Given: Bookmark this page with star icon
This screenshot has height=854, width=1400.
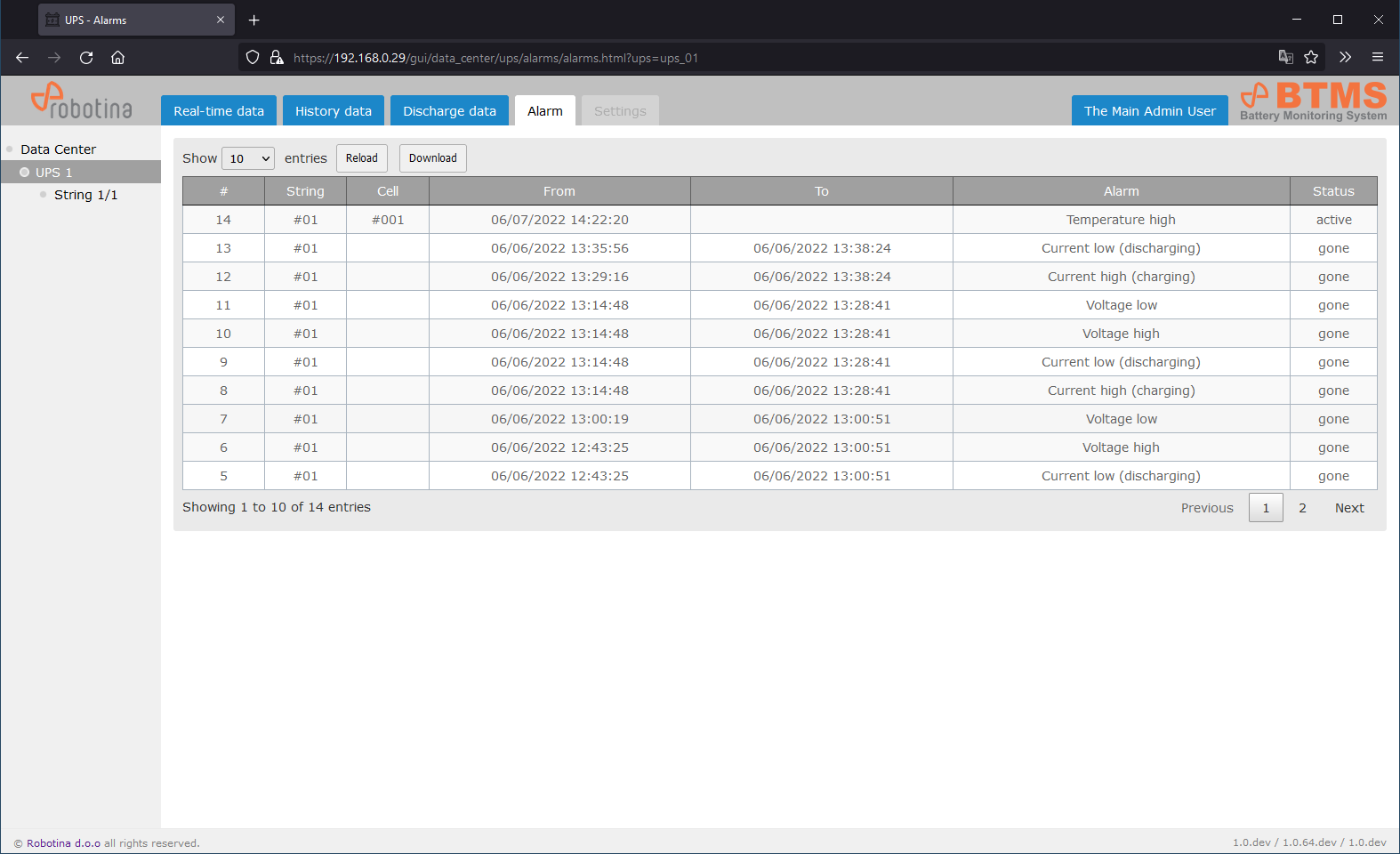Looking at the screenshot, I should [x=1311, y=58].
